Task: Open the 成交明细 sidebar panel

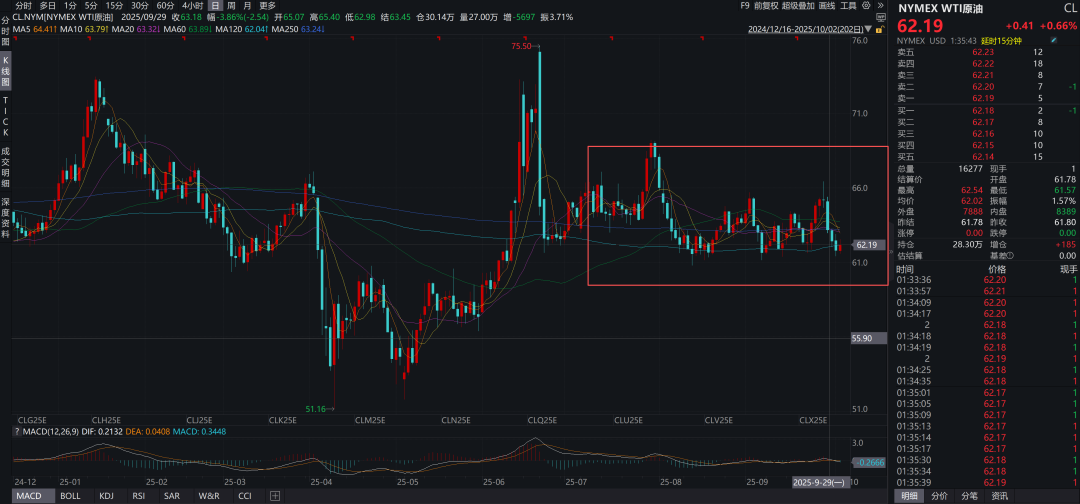Action: 5,171
